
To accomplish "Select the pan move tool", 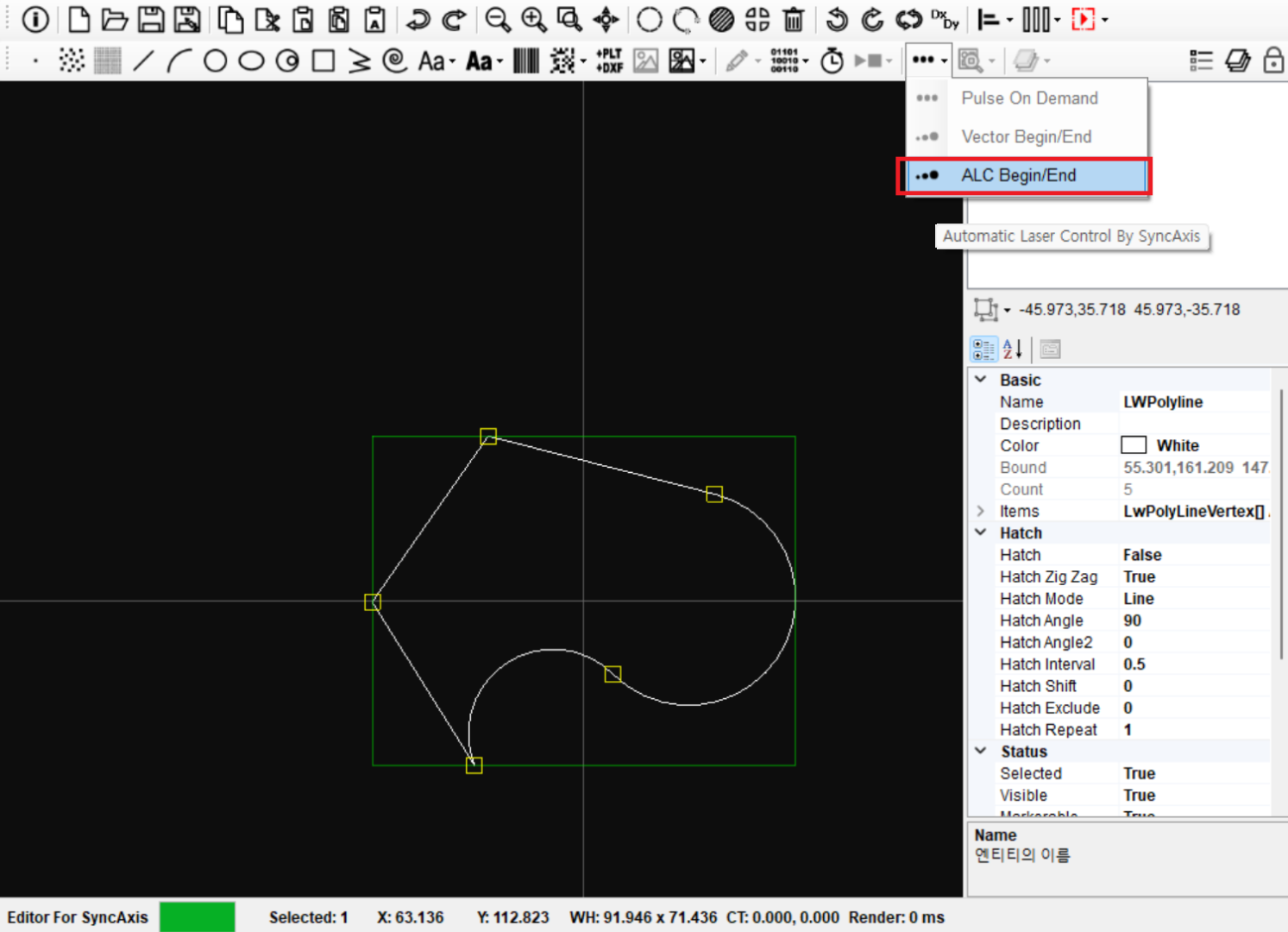I will (606, 19).
